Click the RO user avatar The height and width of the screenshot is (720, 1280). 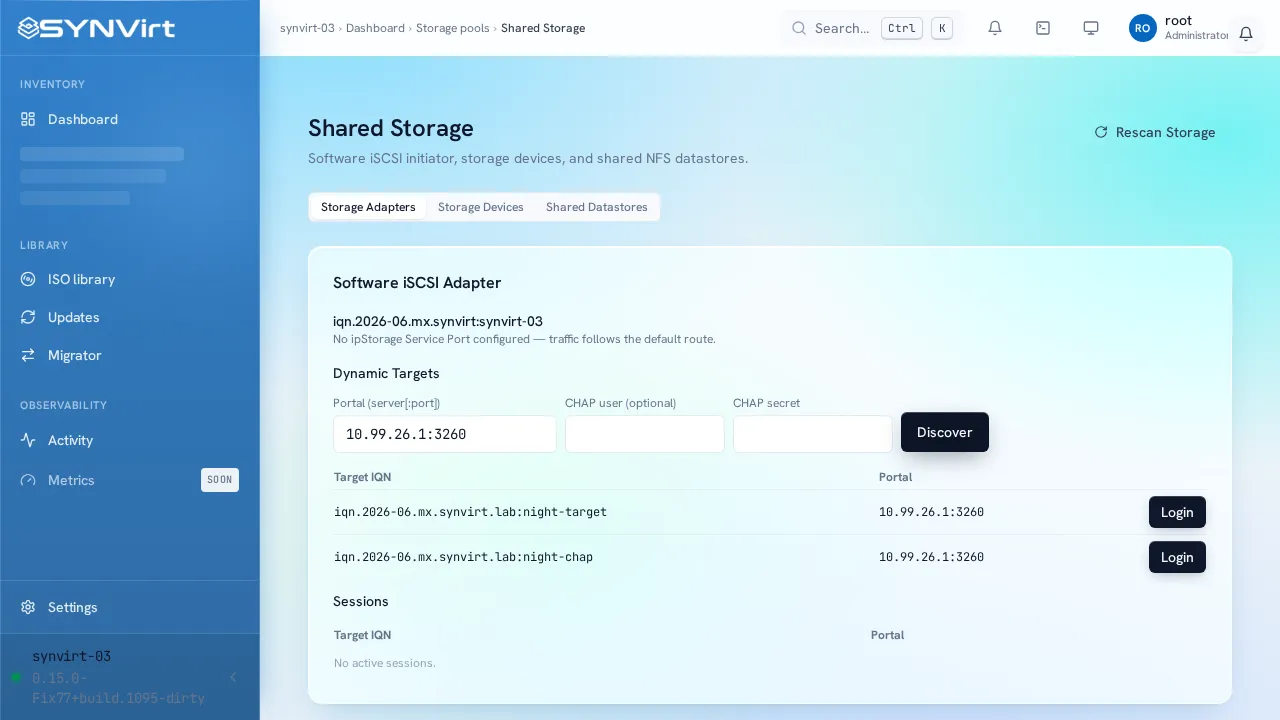[1143, 28]
